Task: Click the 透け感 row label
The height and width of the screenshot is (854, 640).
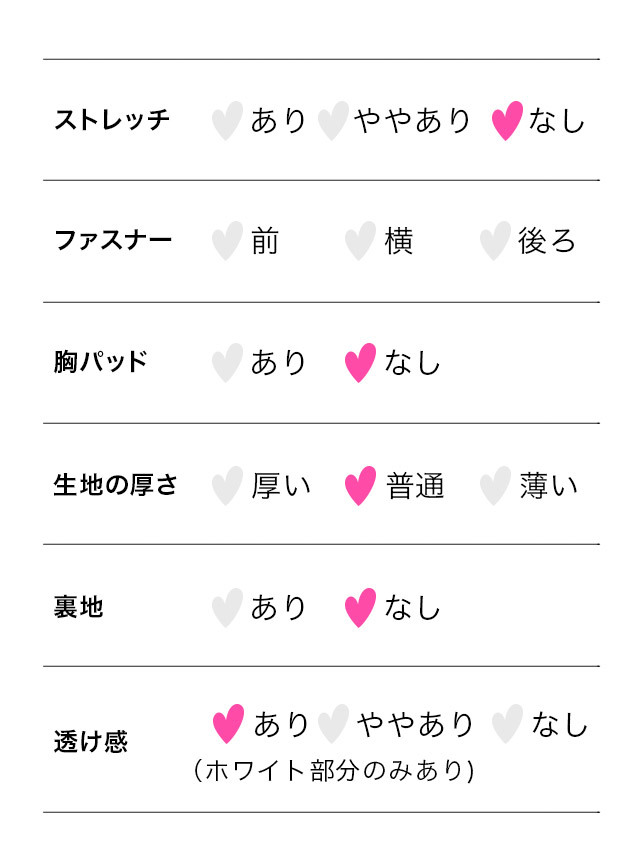Action: tap(91, 742)
